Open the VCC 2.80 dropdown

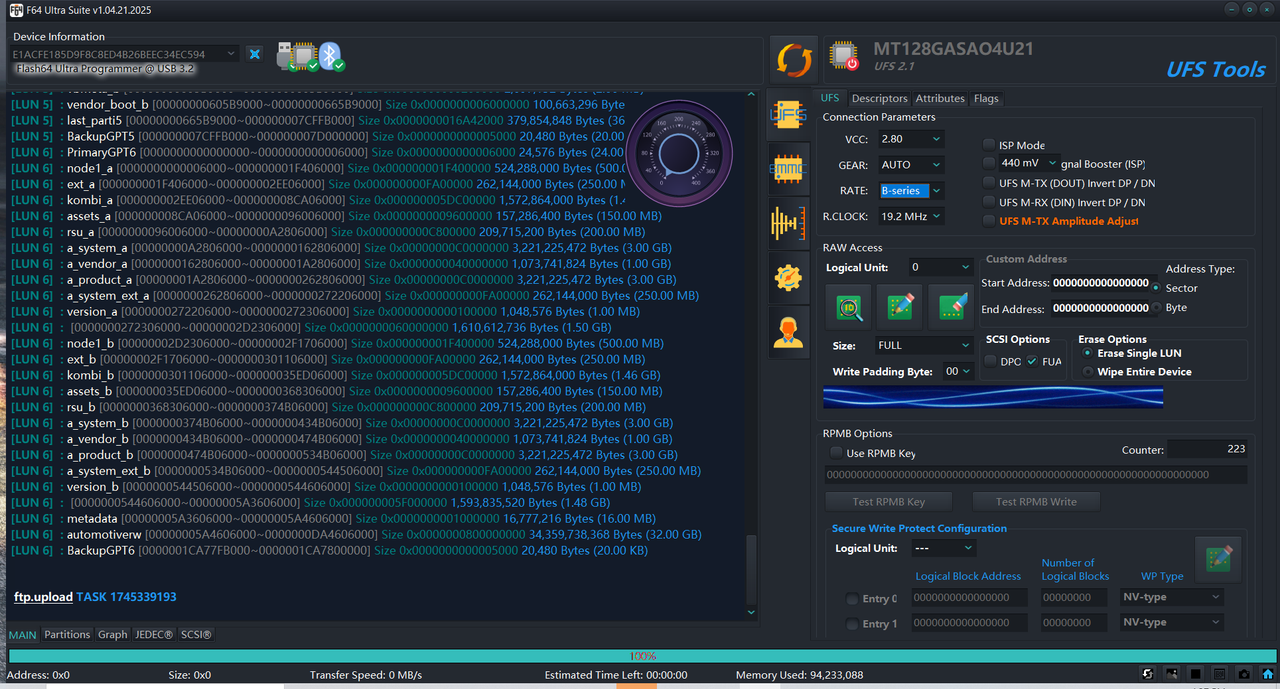[x=910, y=139]
